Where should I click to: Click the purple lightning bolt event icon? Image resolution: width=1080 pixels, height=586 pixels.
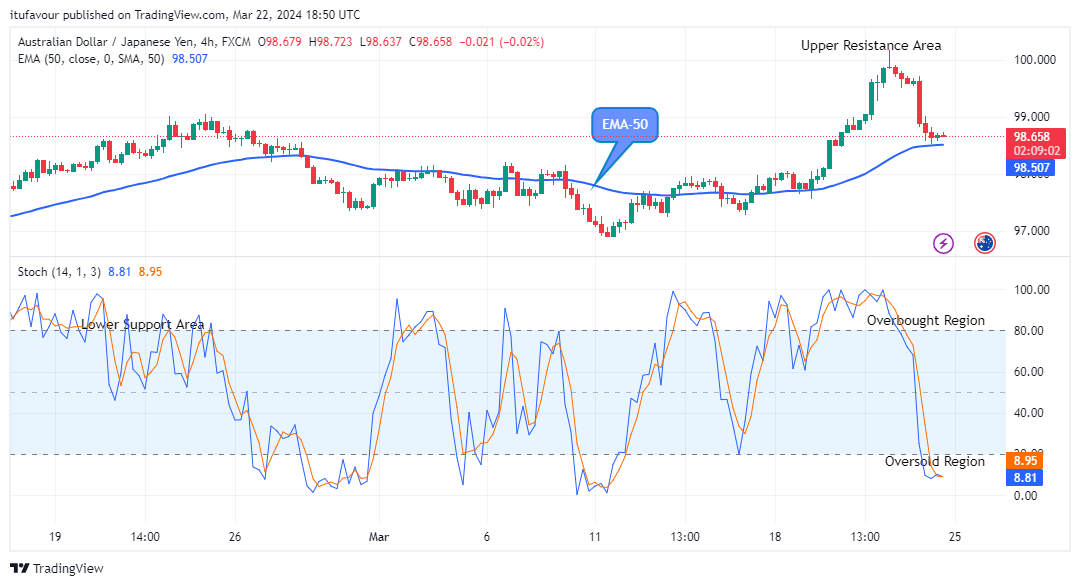click(943, 243)
